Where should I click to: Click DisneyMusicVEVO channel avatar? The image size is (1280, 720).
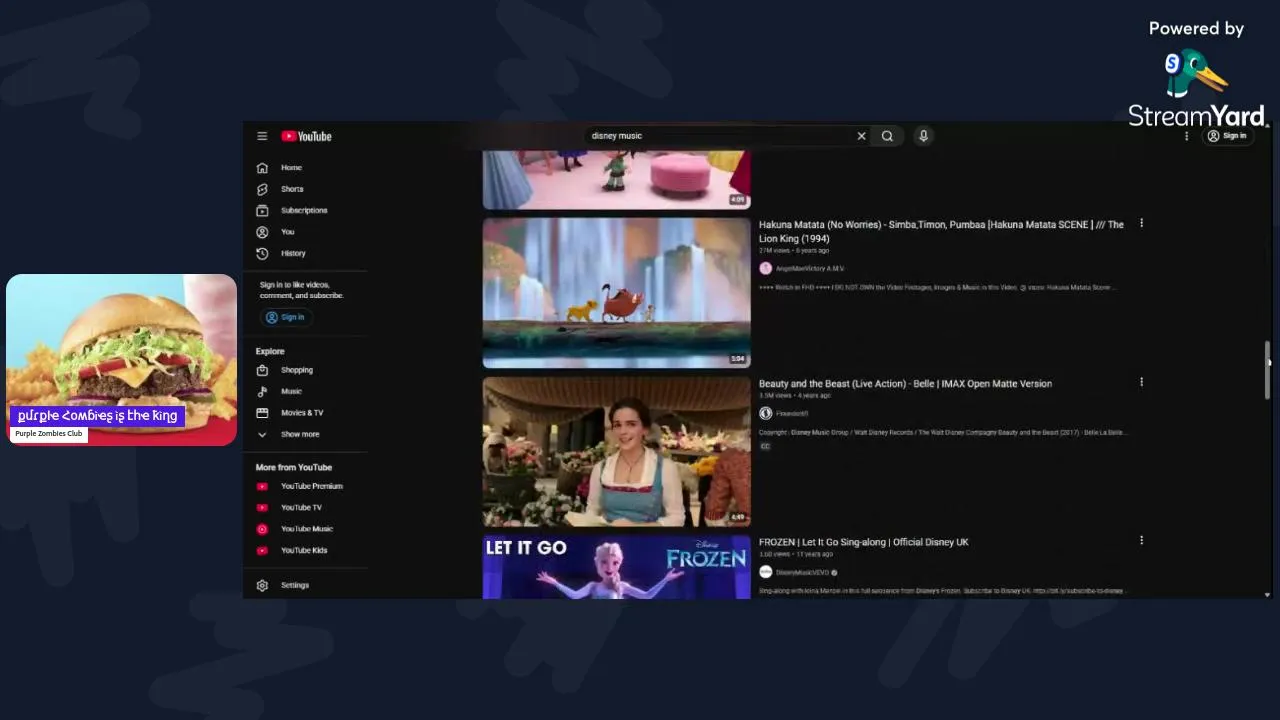pyautogui.click(x=765, y=572)
